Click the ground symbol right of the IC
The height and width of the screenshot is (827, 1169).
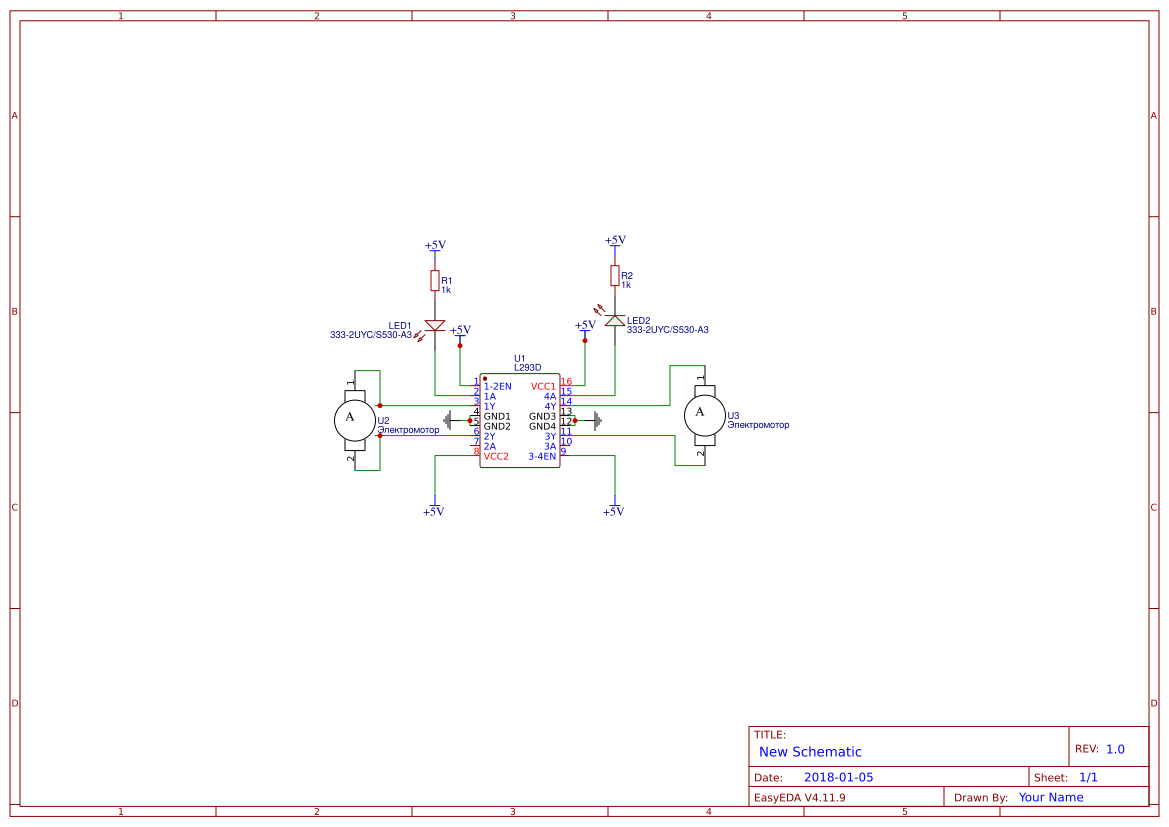pos(595,421)
